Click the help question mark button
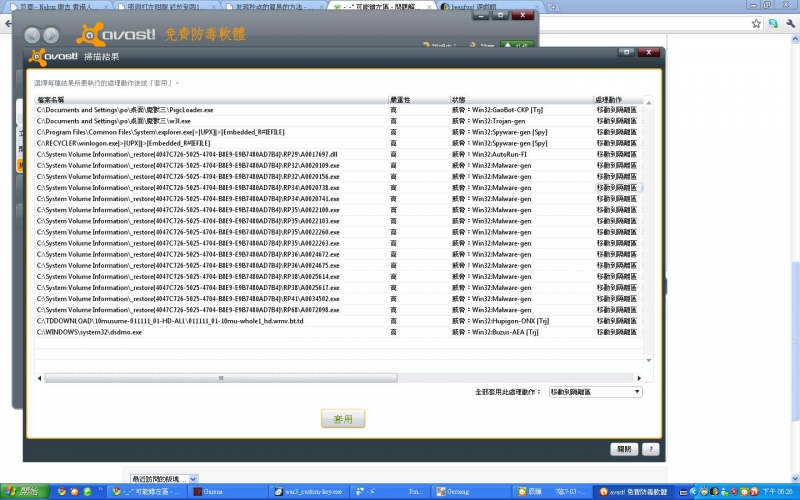The width and height of the screenshot is (800, 500). click(650, 449)
